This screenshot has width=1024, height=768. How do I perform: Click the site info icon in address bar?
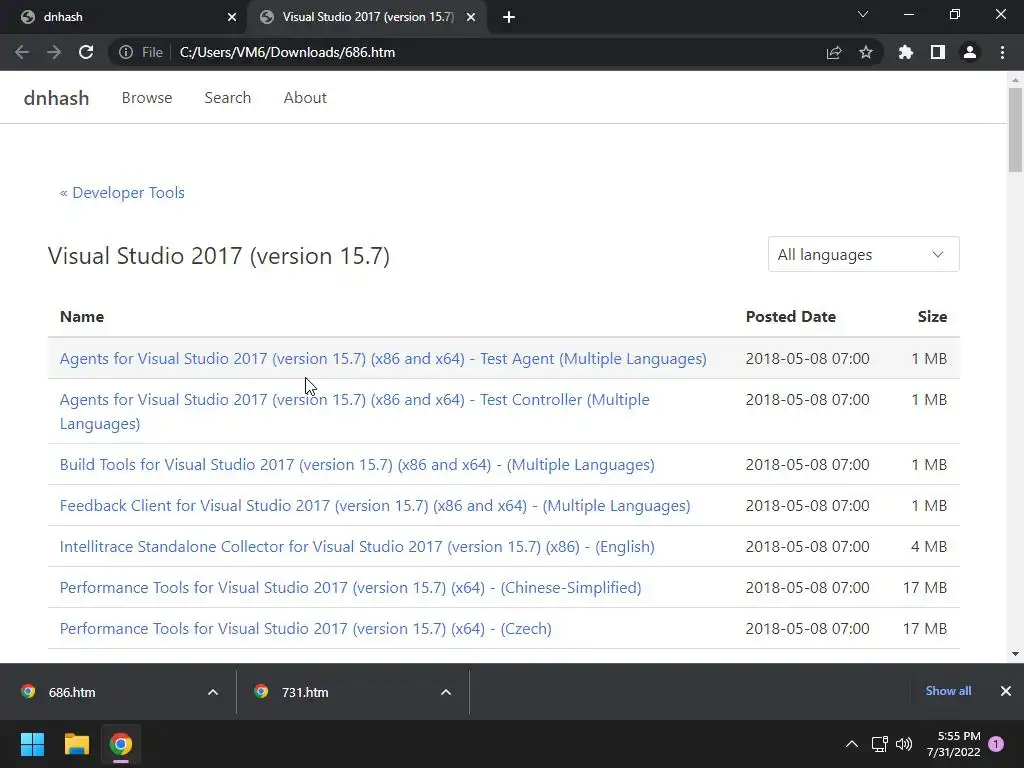[125, 52]
